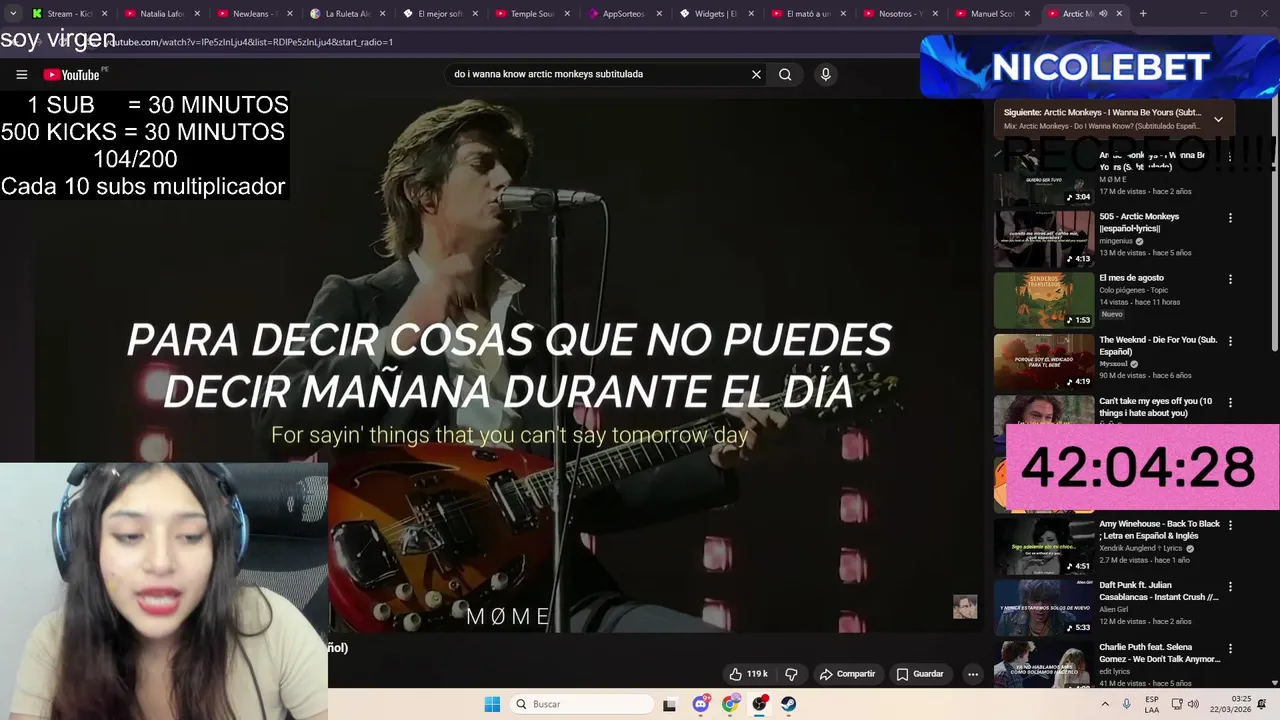Open the ESP LAA language switcher
The image size is (1280, 720).
(x=1152, y=704)
